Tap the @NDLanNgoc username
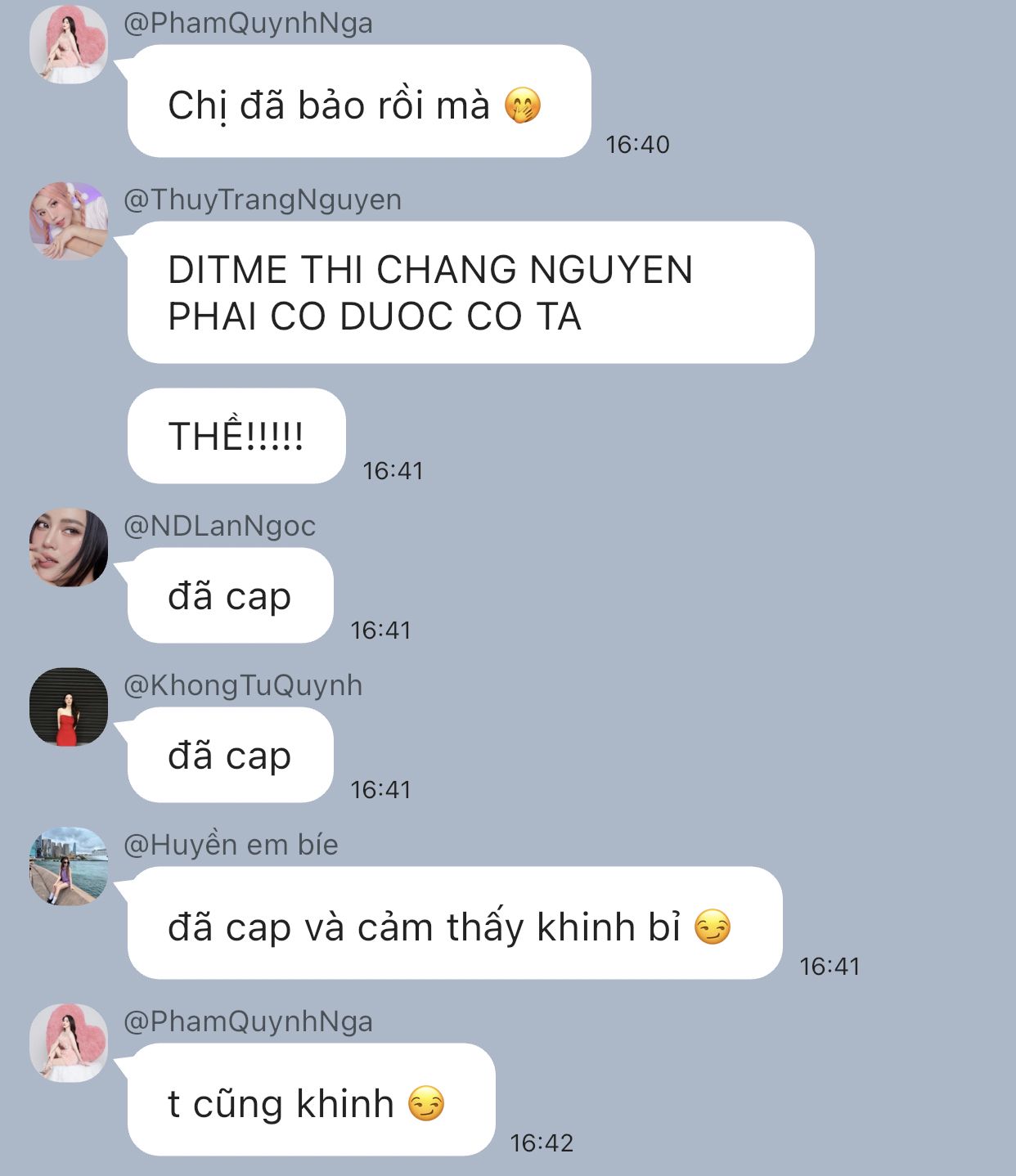The height and width of the screenshot is (1176, 1016). coord(219,526)
